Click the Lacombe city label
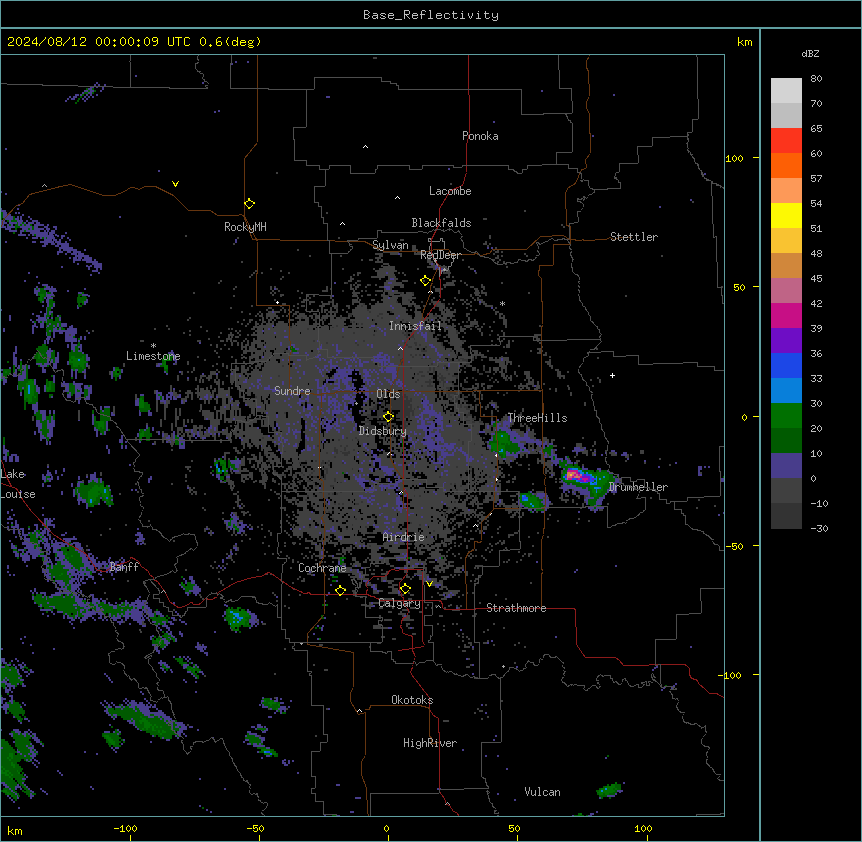Screen dimensions: 862x842 450,191
